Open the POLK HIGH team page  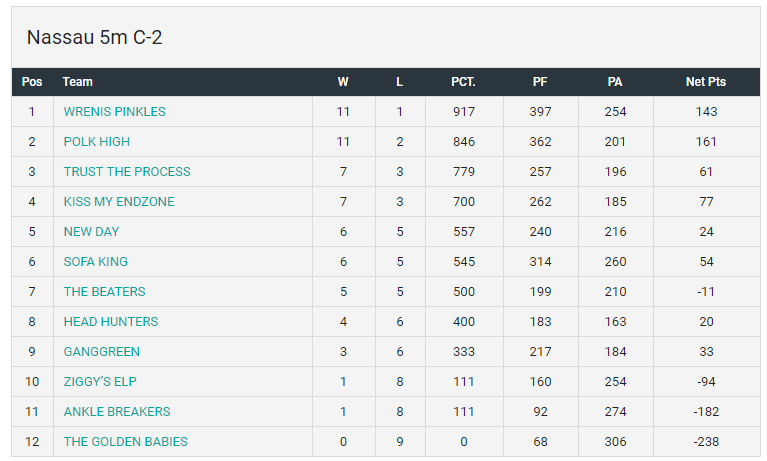pyautogui.click(x=96, y=142)
